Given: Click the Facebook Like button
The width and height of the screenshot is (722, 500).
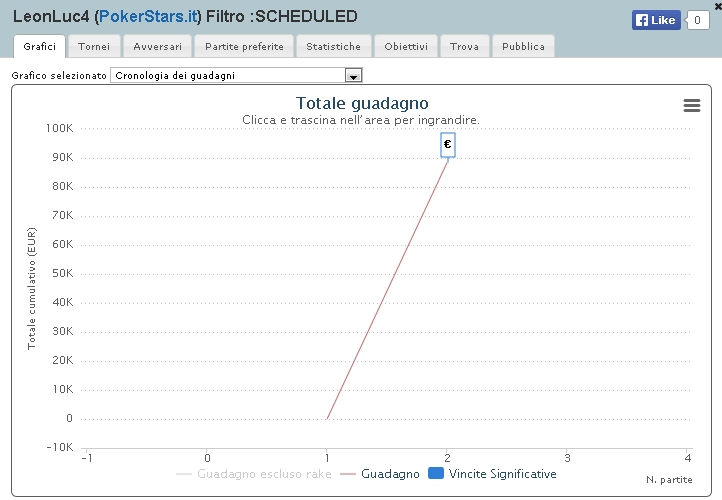Looking at the screenshot, I should [x=656, y=20].
